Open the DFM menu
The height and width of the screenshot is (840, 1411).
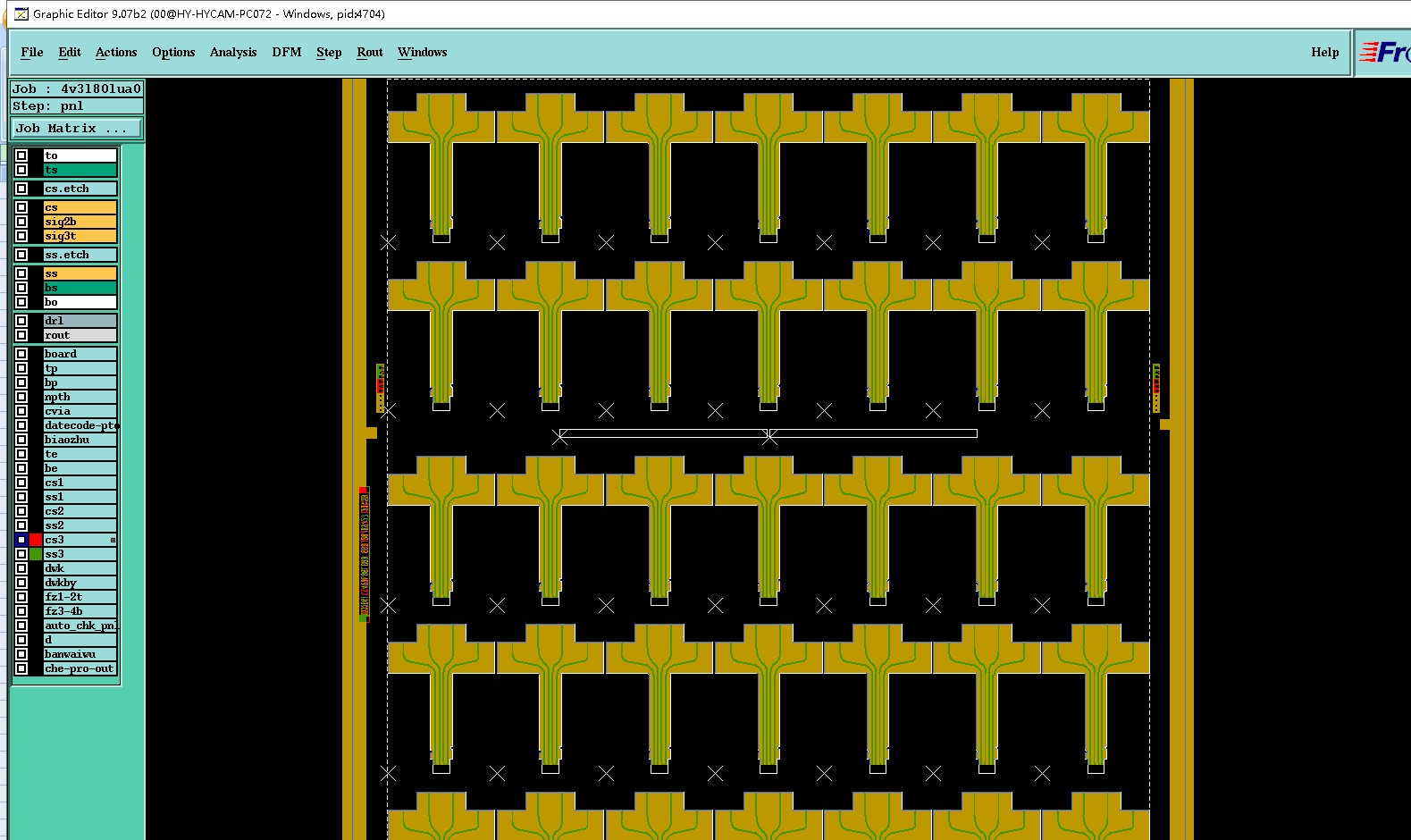[x=287, y=53]
